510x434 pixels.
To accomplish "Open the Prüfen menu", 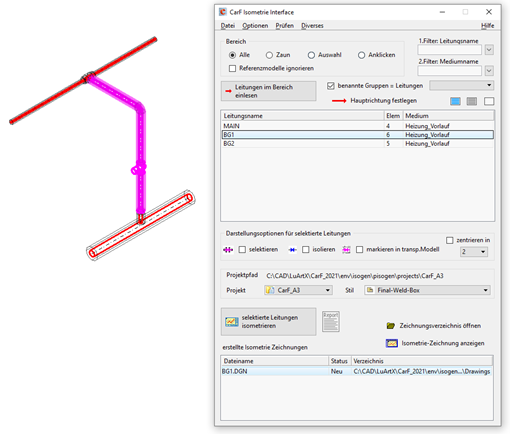I will [x=285, y=26].
